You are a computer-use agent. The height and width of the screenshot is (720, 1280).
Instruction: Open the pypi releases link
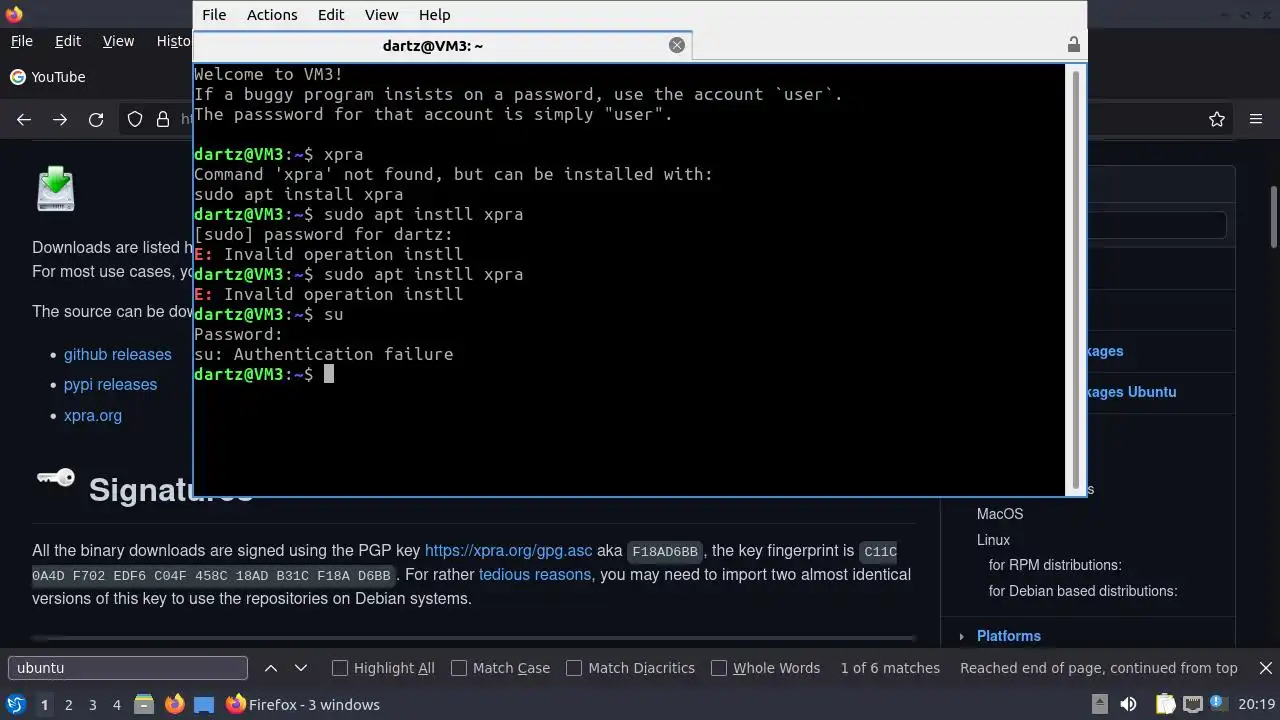(110, 384)
